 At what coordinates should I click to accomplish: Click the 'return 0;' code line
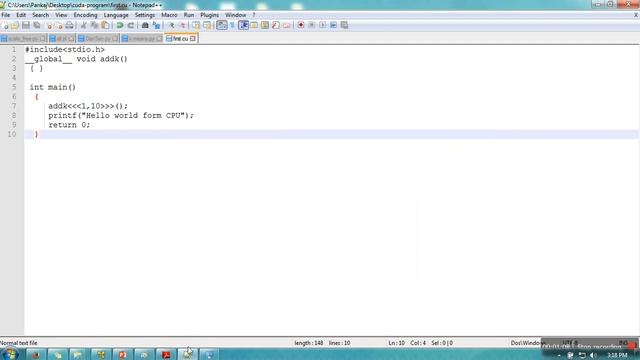[x=69, y=124]
